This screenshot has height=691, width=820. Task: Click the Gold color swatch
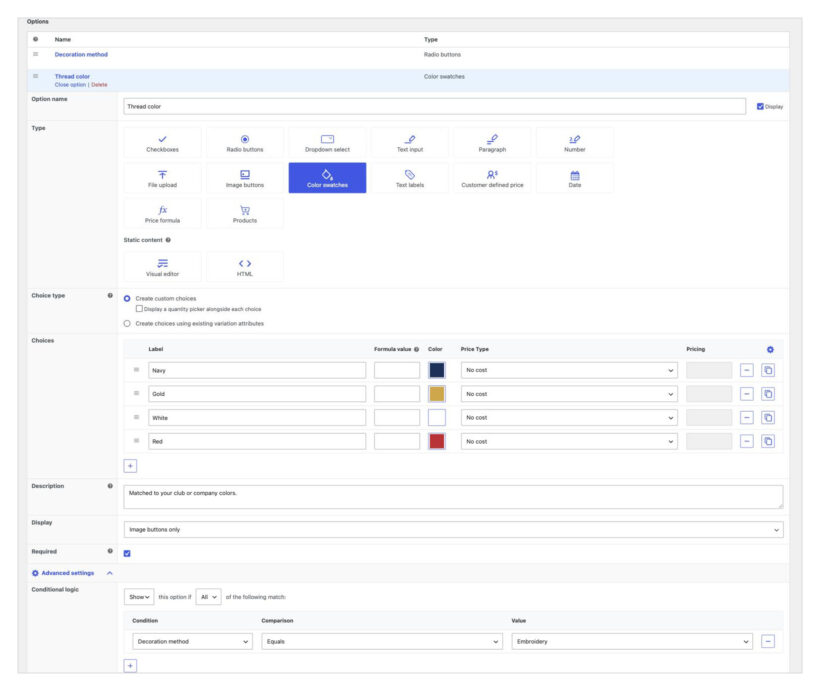[437, 394]
